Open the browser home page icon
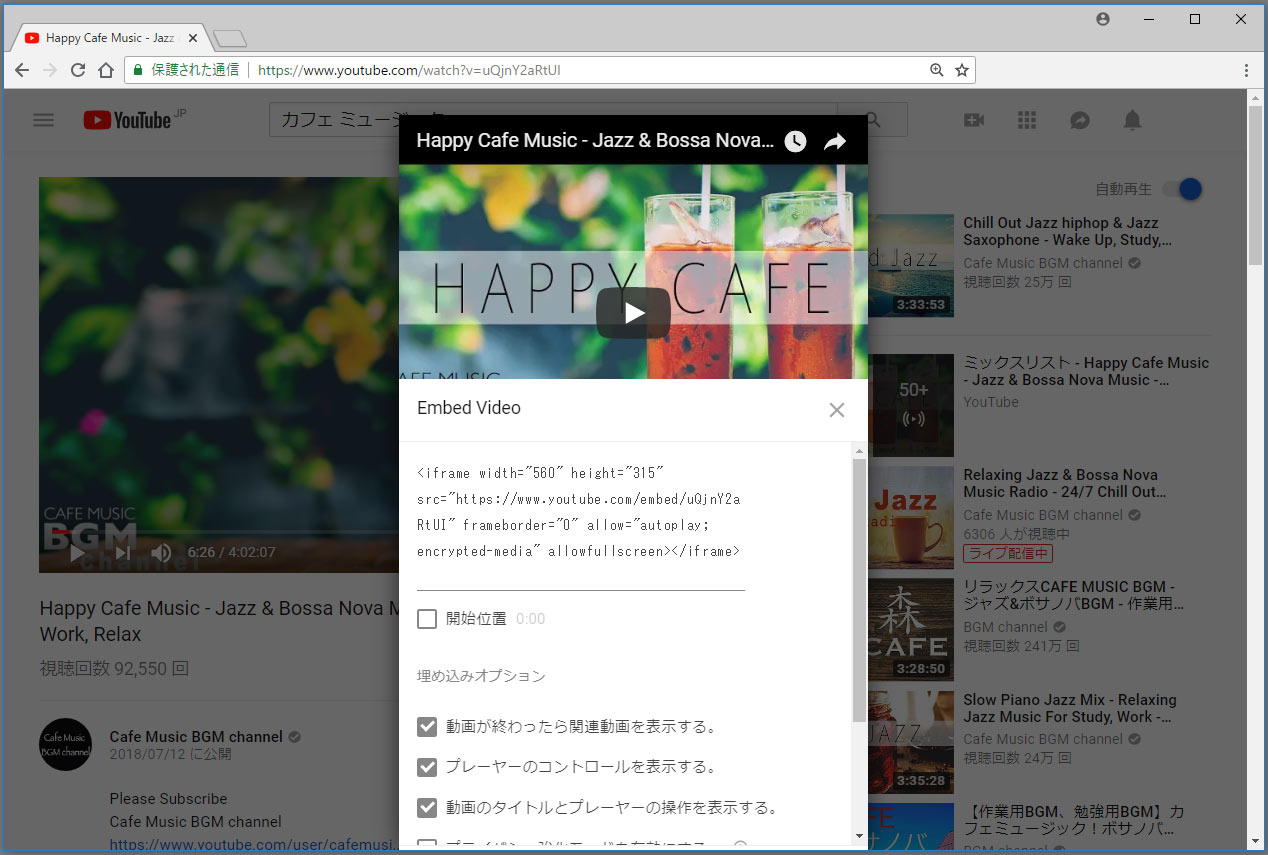Viewport: 1268px width, 855px height. pos(106,70)
